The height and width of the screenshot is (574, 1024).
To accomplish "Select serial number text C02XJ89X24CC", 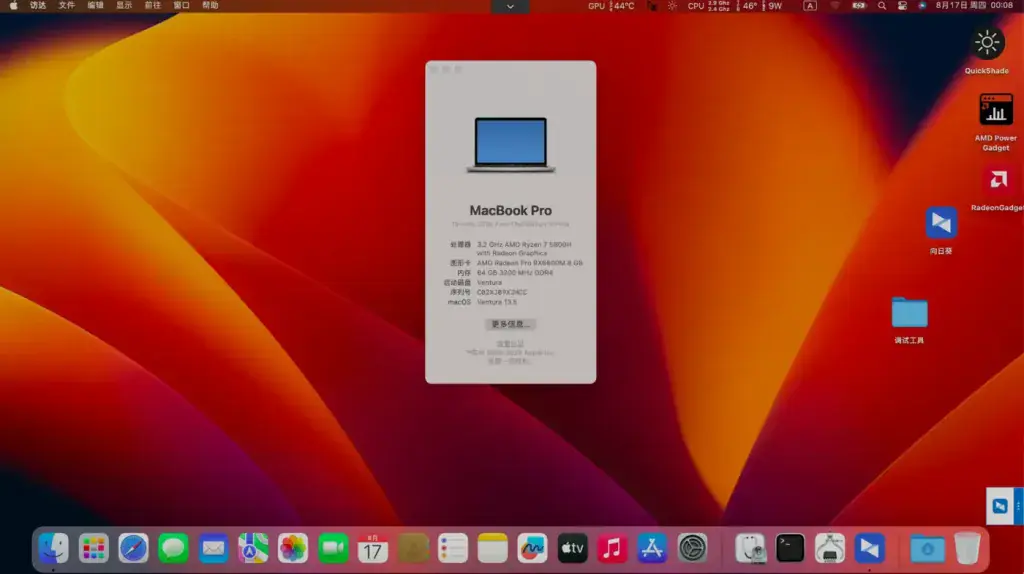I will click(x=502, y=293).
